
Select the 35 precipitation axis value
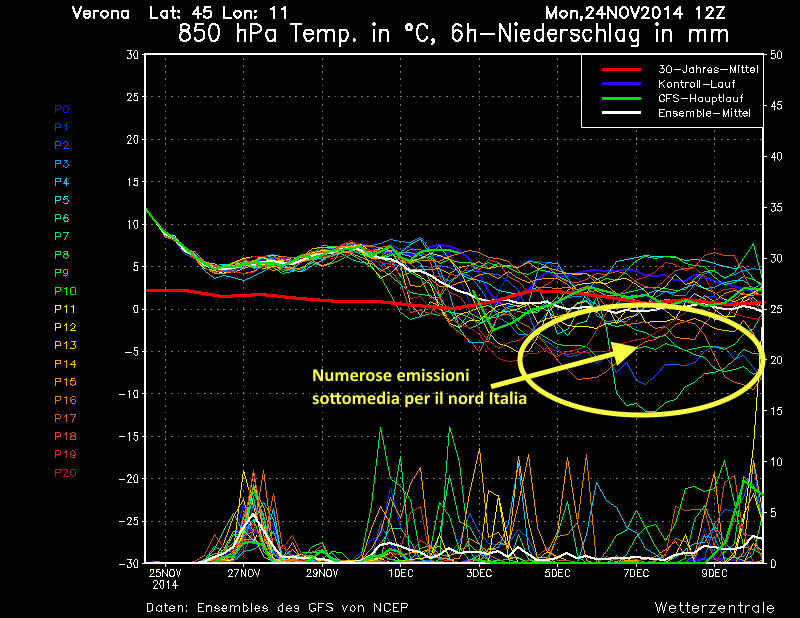click(776, 207)
